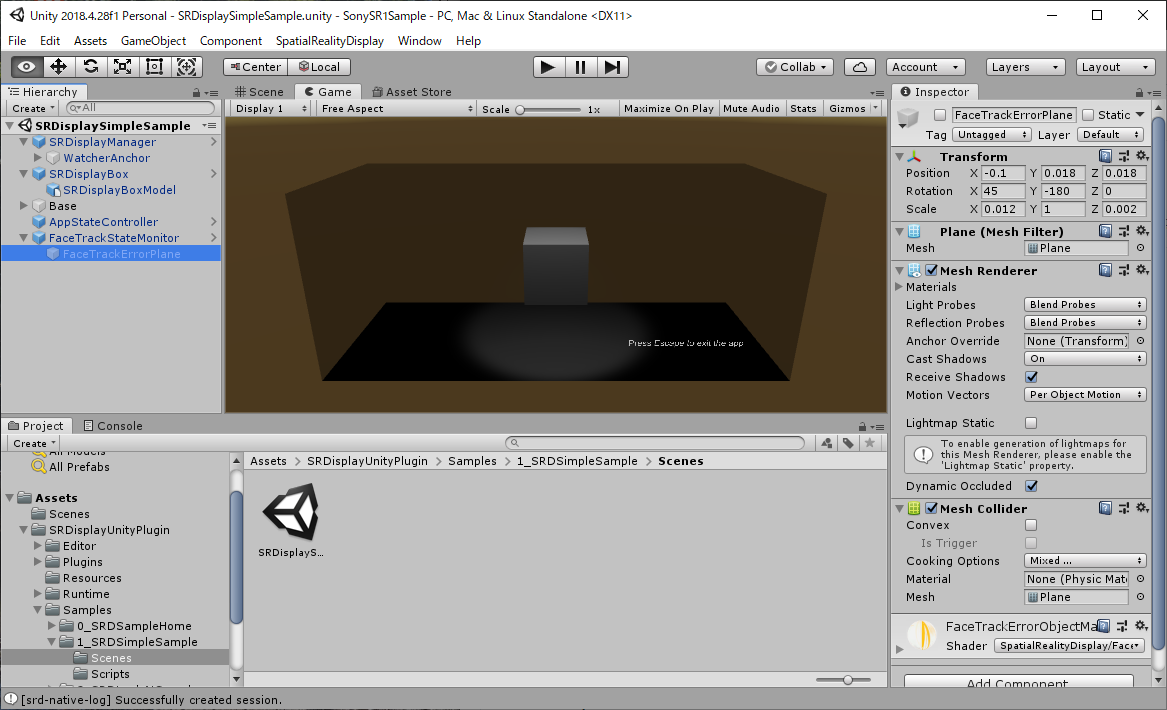1167x710 pixels.
Task: Open the SRDisplaySimpleSample scene asset
Action: point(291,520)
